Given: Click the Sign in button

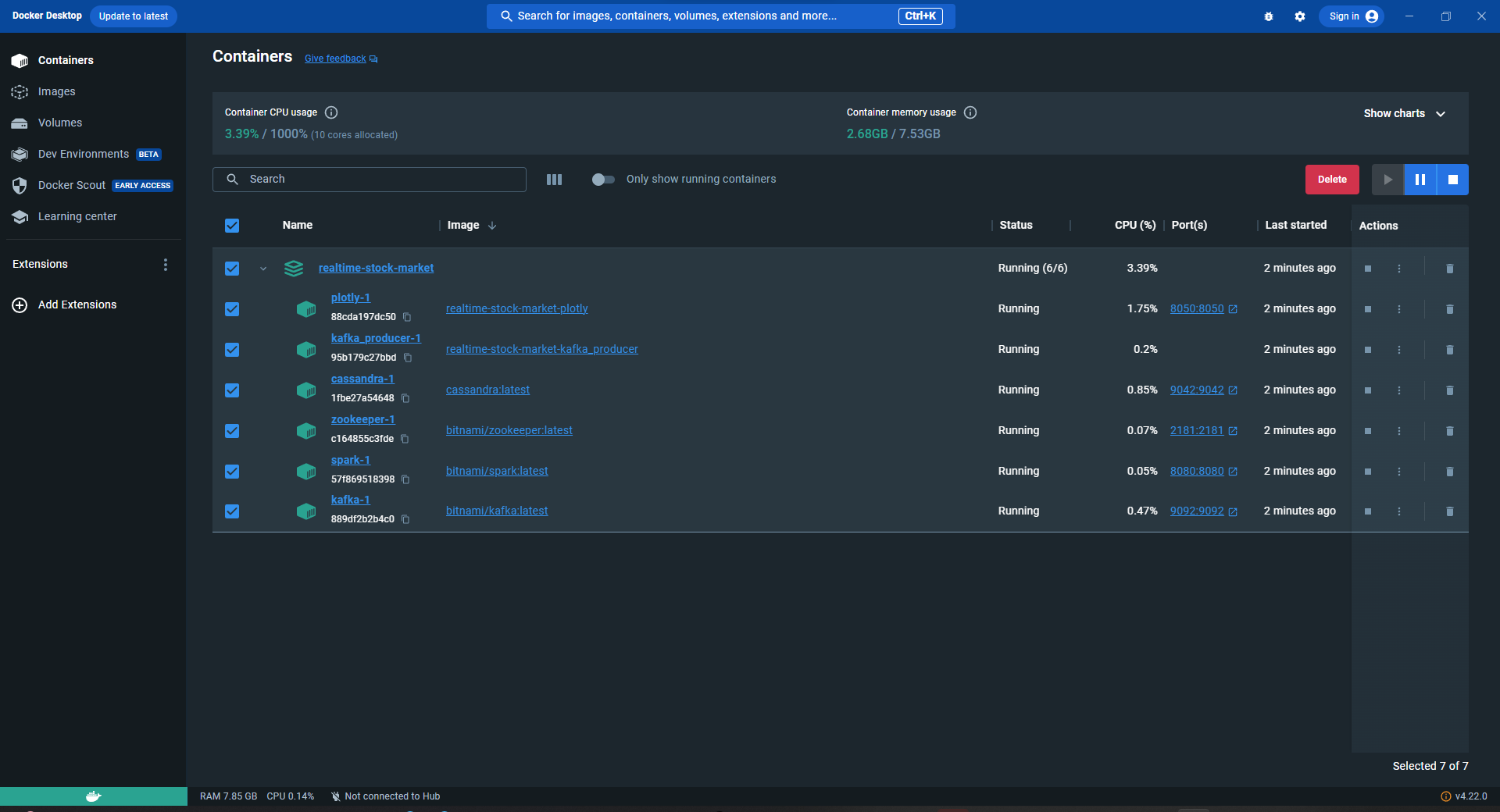Looking at the screenshot, I should pos(1352,16).
